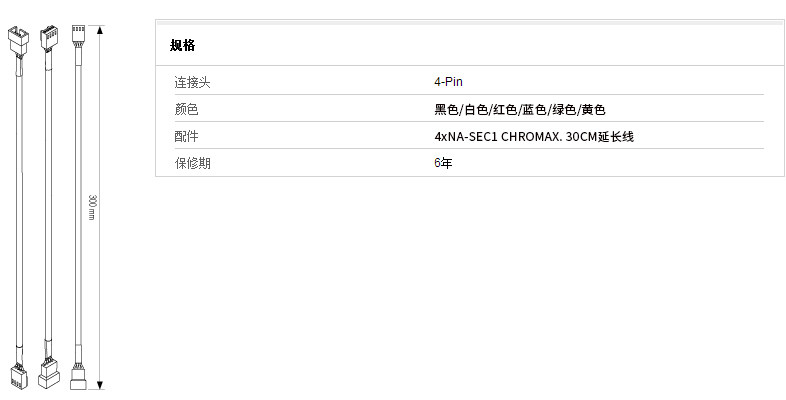Click the left cable's wire body
The width and height of the screenshot is (786, 400).
[17, 200]
